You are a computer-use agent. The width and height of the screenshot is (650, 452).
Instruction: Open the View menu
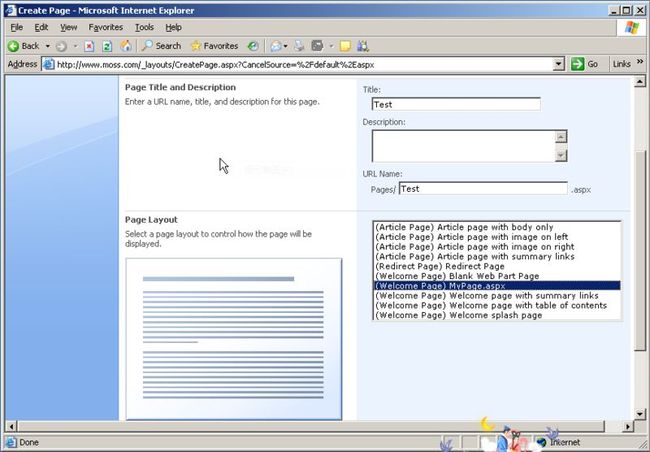(68, 27)
